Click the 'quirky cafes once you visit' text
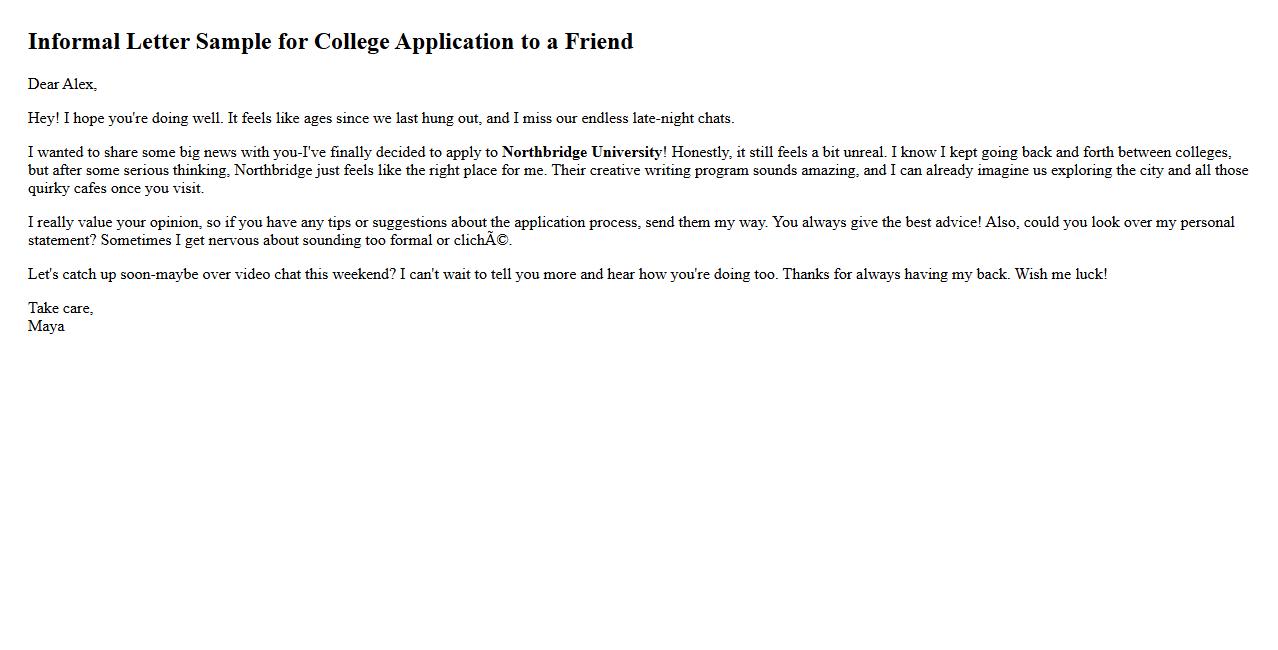 click(x=115, y=188)
